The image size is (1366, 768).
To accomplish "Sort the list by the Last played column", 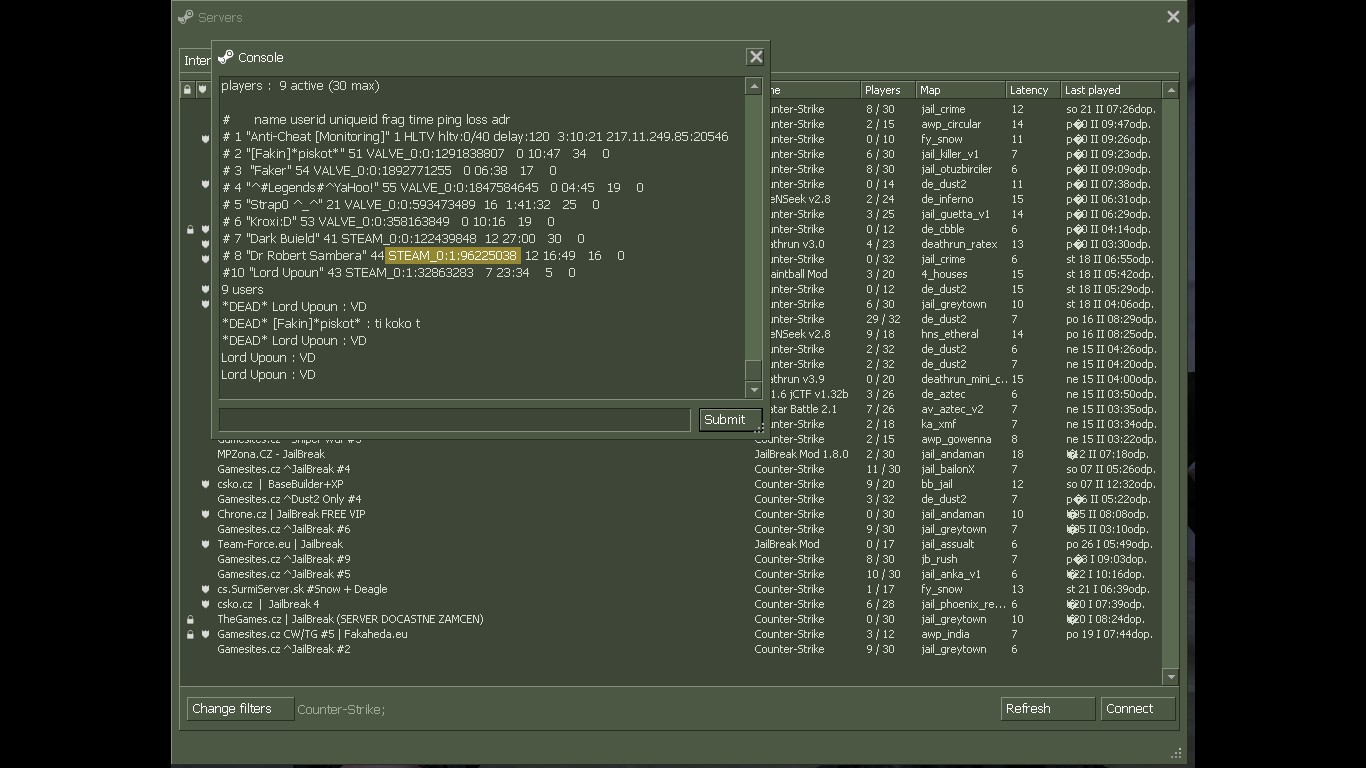I will tap(1111, 90).
